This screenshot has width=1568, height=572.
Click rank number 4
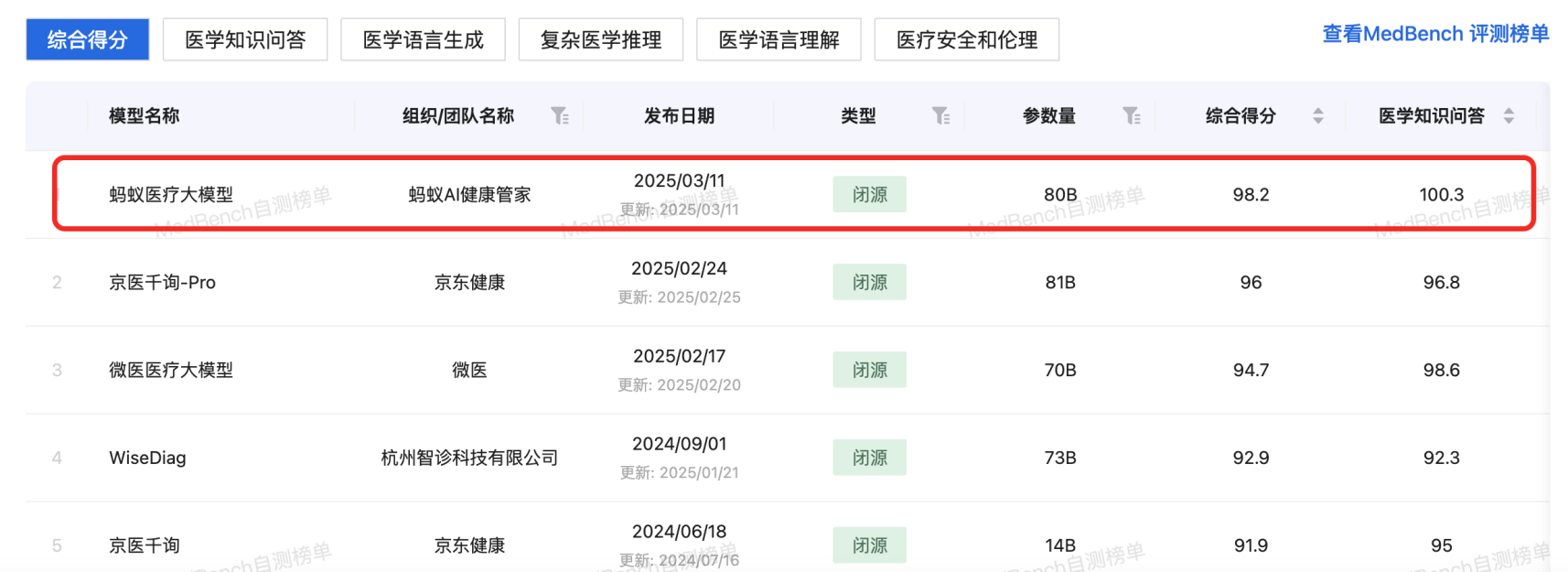(x=57, y=458)
